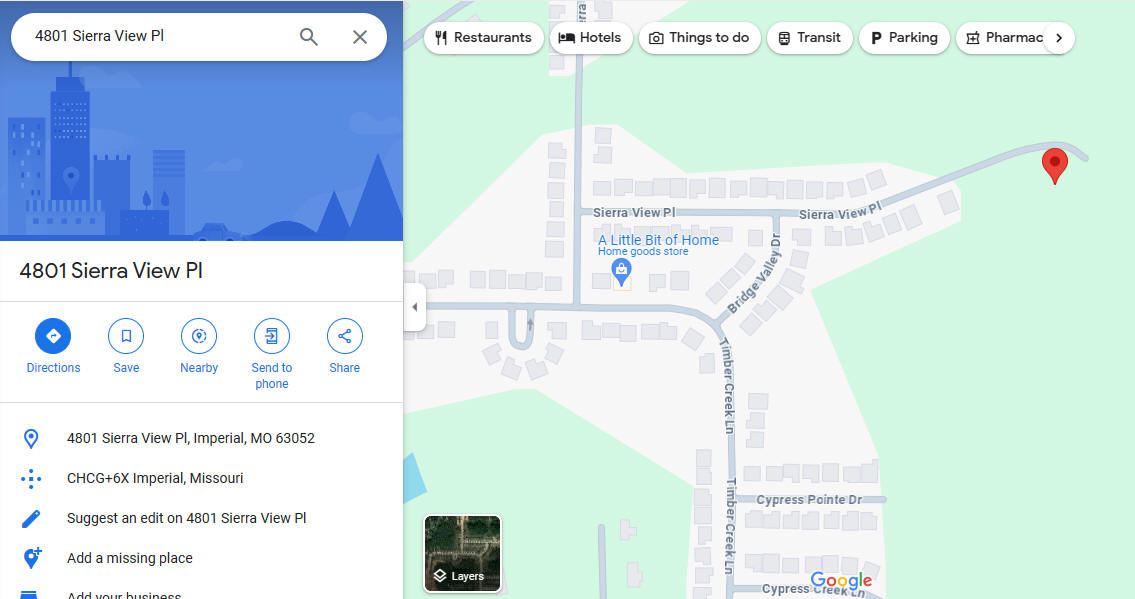Click the red destination pin on map

1055,166
